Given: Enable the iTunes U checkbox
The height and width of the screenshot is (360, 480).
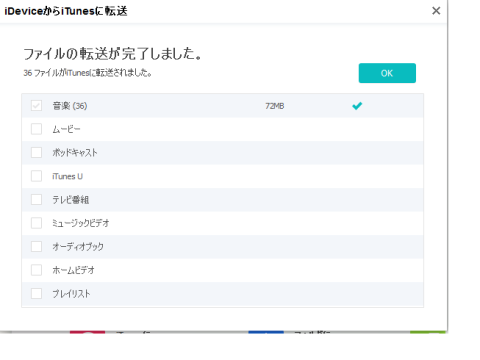Looking at the screenshot, I should [36, 176].
